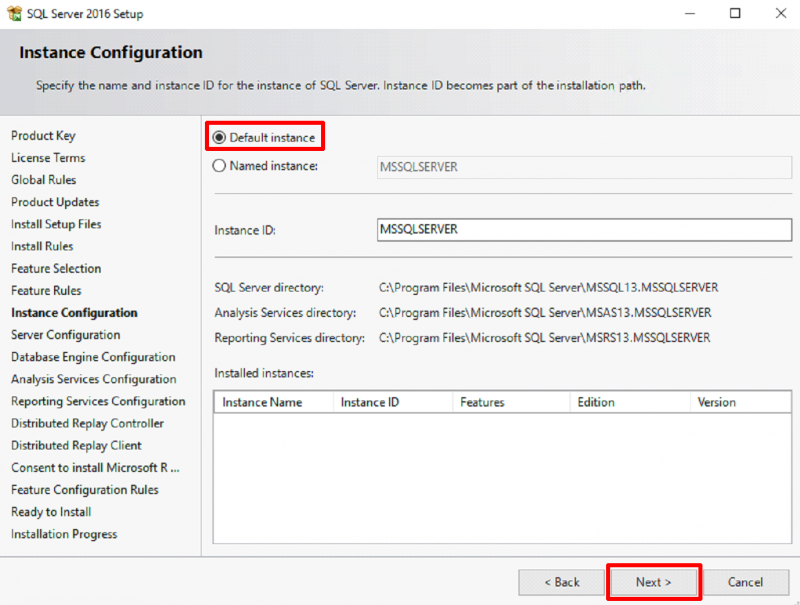Open Analysis Services Configuration step
The height and width of the screenshot is (605, 800).
[x=93, y=379]
